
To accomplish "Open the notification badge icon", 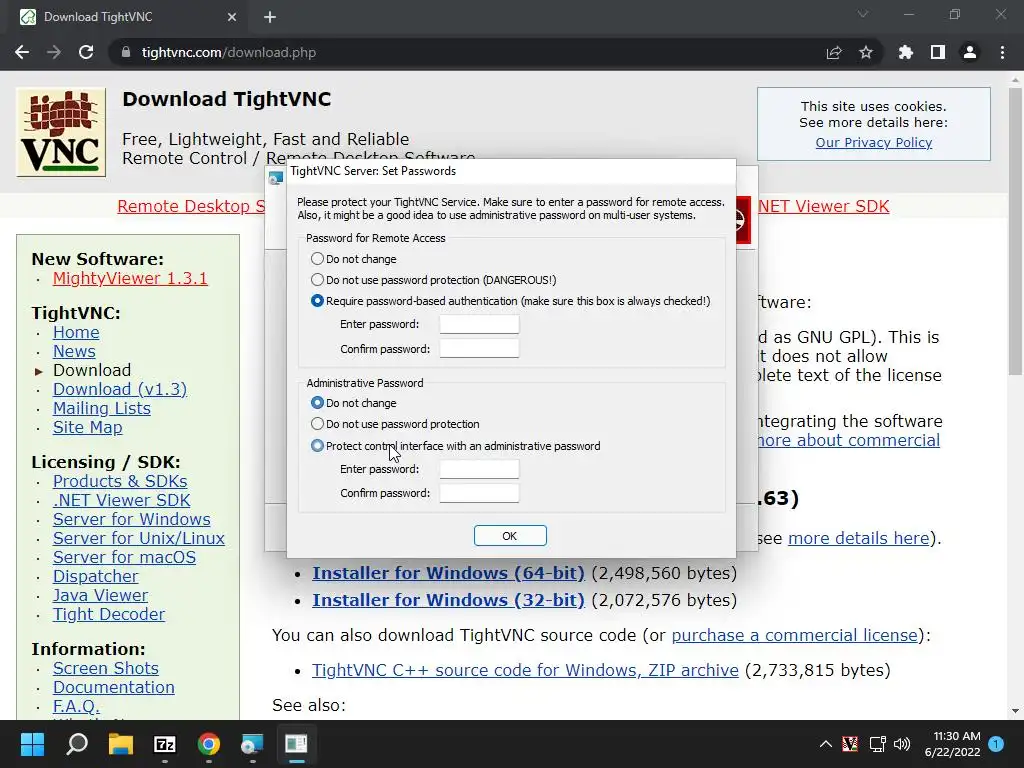I will point(996,744).
